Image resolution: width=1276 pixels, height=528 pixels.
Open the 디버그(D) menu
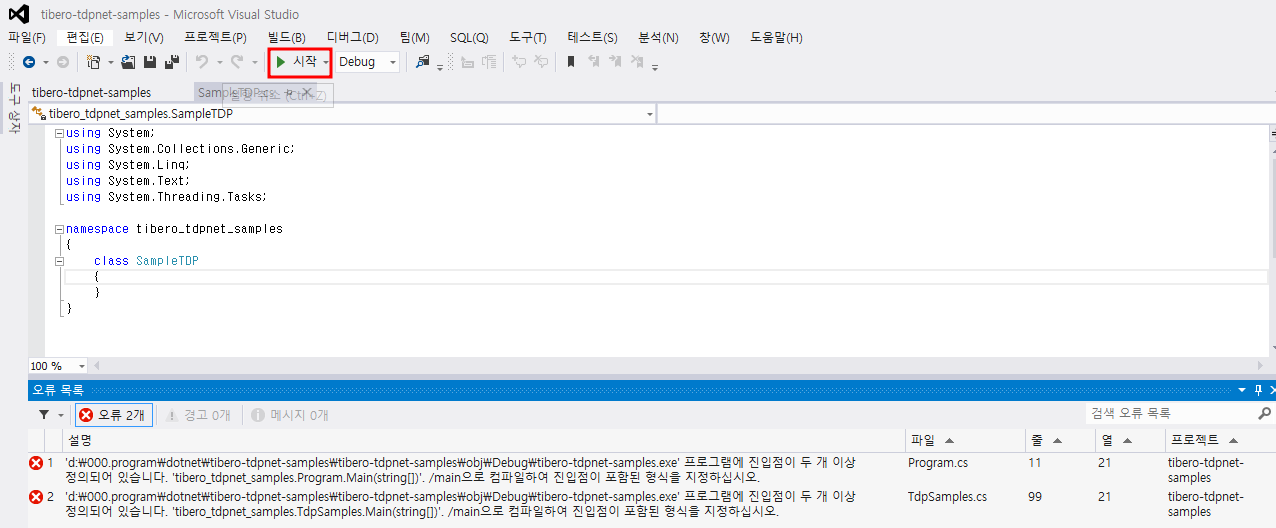click(352, 38)
